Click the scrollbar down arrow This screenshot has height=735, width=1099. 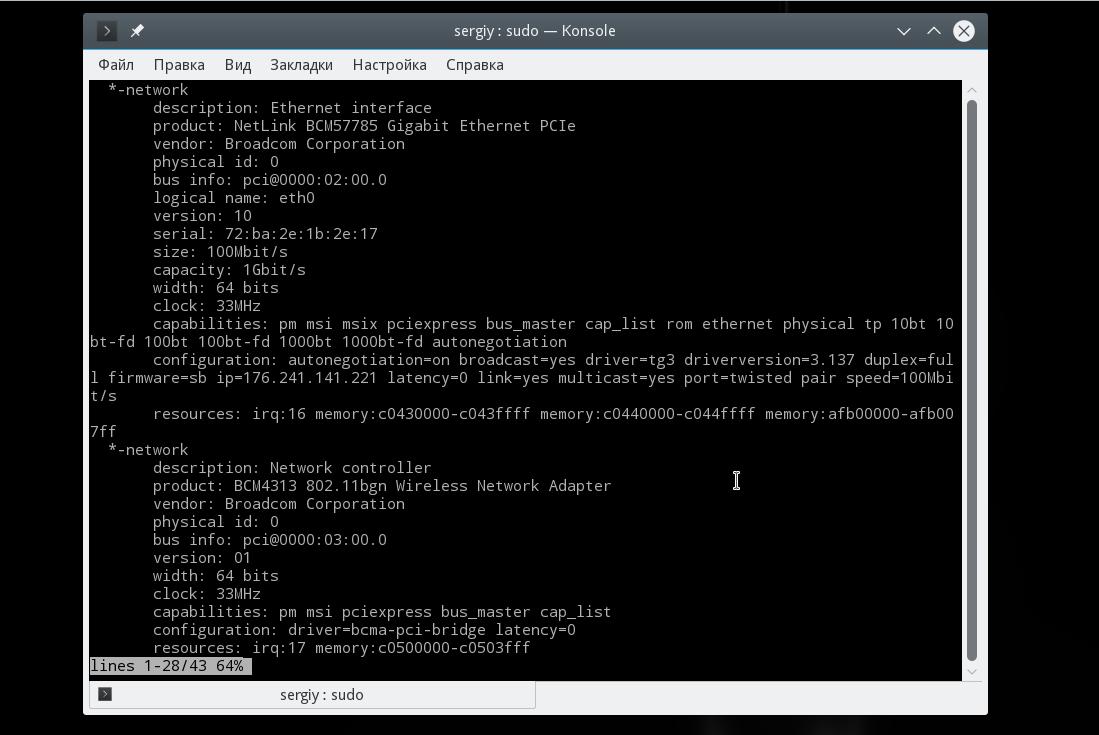pyautogui.click(x=971, y=671)
